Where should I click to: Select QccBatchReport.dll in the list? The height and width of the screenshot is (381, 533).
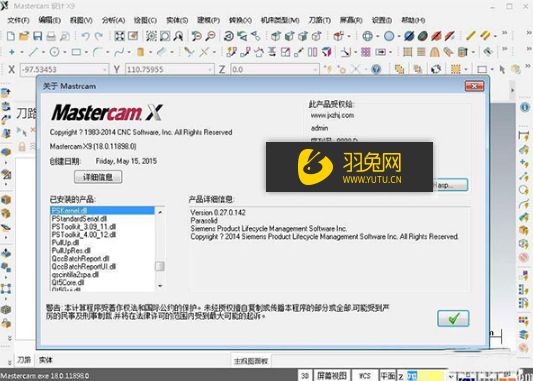[x=102, y=259]
